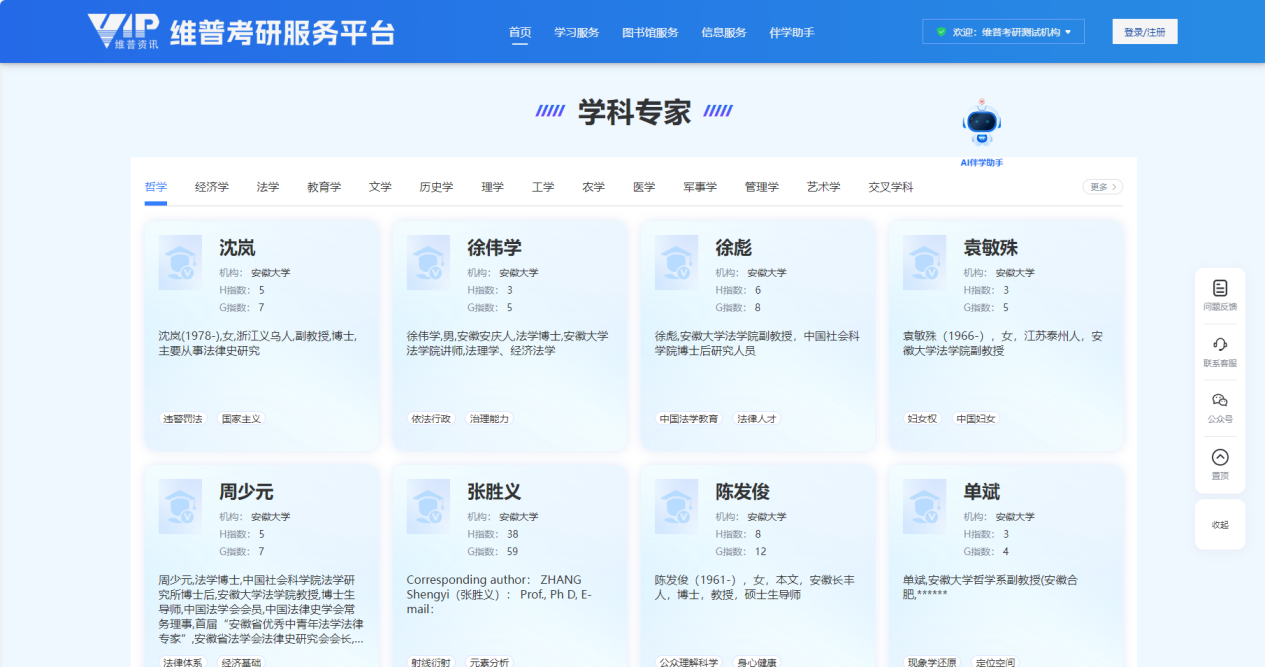1265x667 pixels.
Task: Open the 公众号 WeChat icon
Action: pyautogui.click(x=1219, y=401)
